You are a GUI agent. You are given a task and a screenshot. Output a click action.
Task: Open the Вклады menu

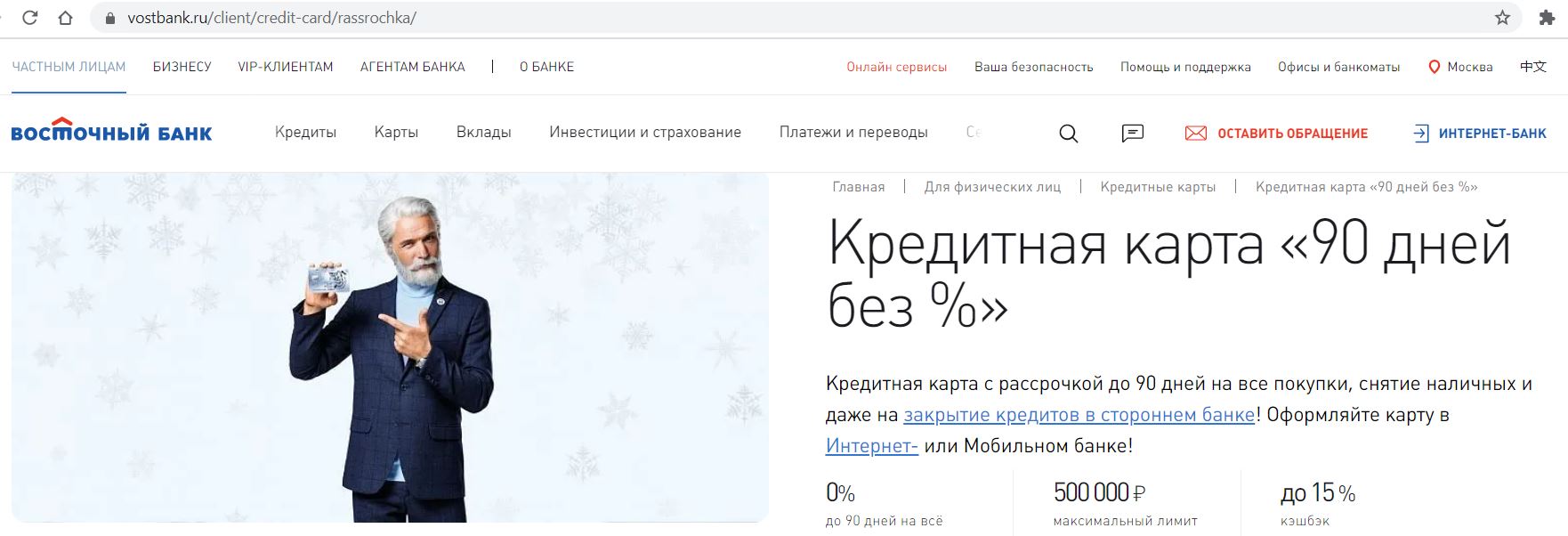(x=484, y=132)
